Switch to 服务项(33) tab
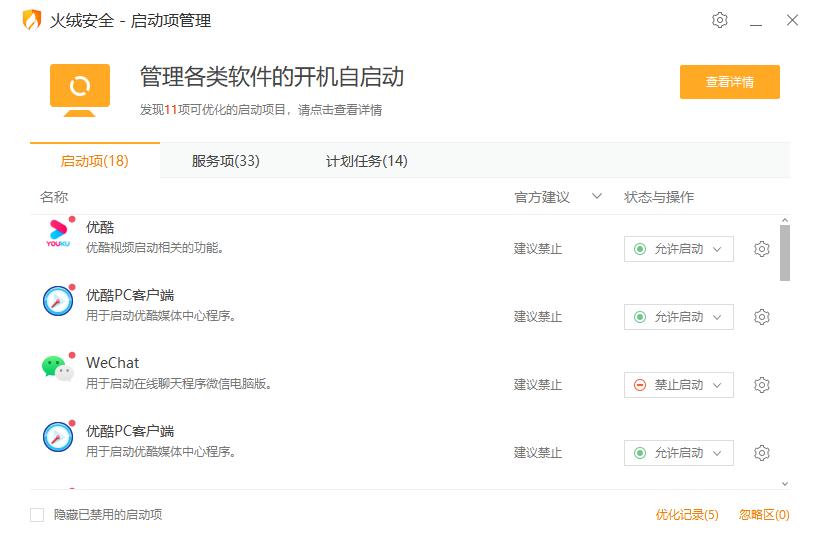 click(225, 160)
